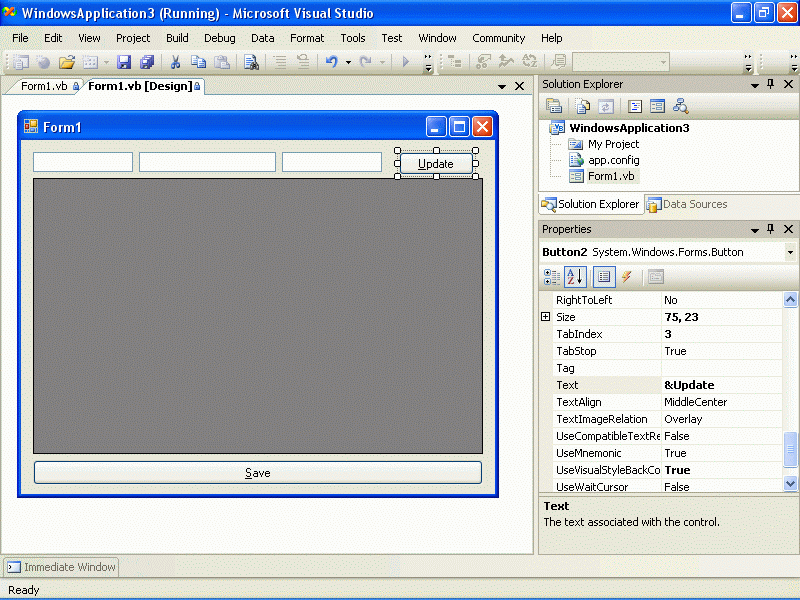Click the middle text box on Form1

(208, 162)
